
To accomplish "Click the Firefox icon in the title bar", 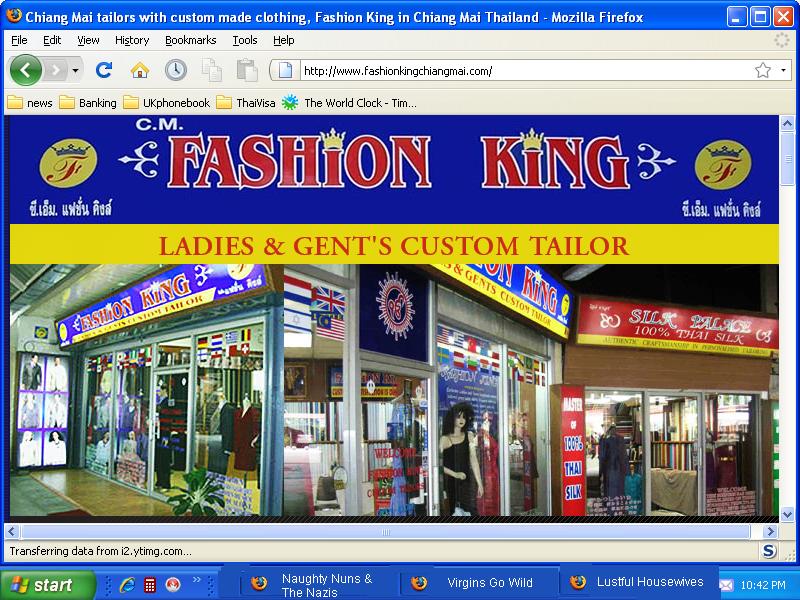I will (x=13, y=16).
